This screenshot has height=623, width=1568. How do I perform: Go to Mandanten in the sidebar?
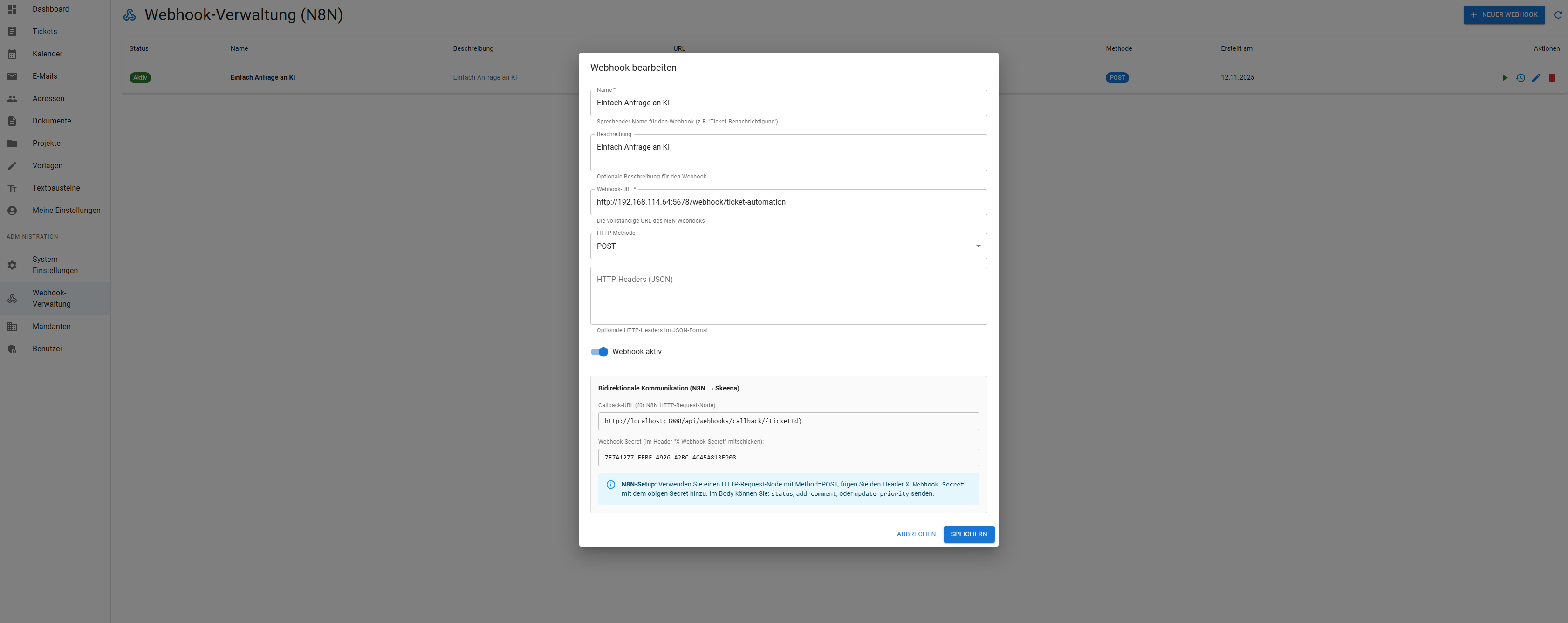tap(12, 326)
